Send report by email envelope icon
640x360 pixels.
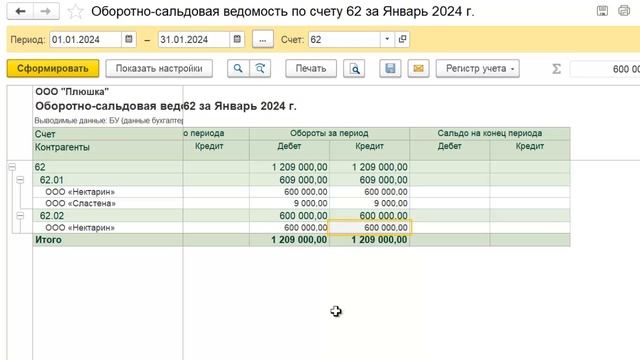[418, 69]
